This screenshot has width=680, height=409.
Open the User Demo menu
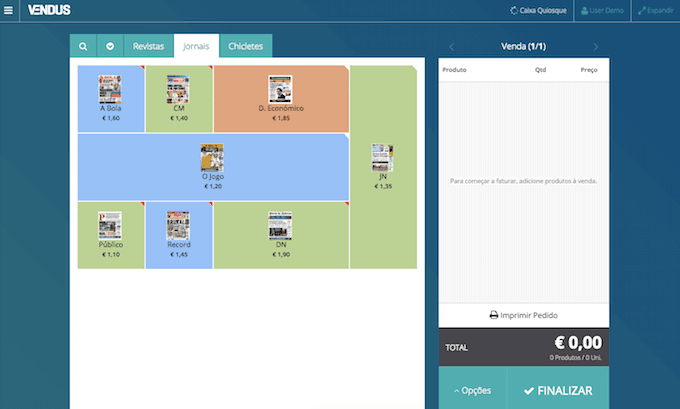click(x=602, y=10)
